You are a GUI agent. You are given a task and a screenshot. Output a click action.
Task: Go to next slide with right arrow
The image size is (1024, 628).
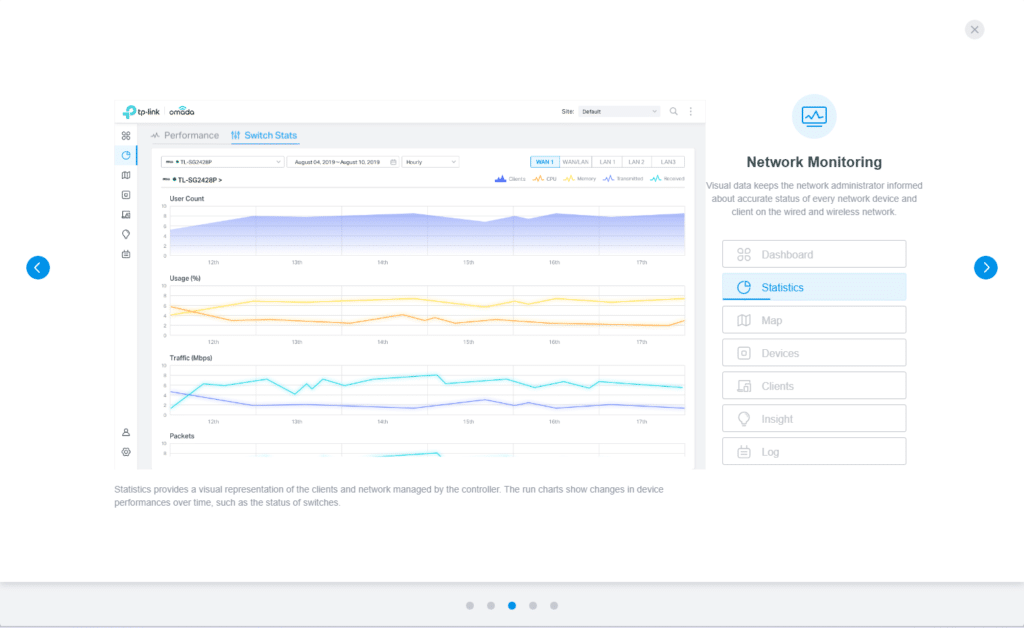pyautogui.click(x=985, y=267)
